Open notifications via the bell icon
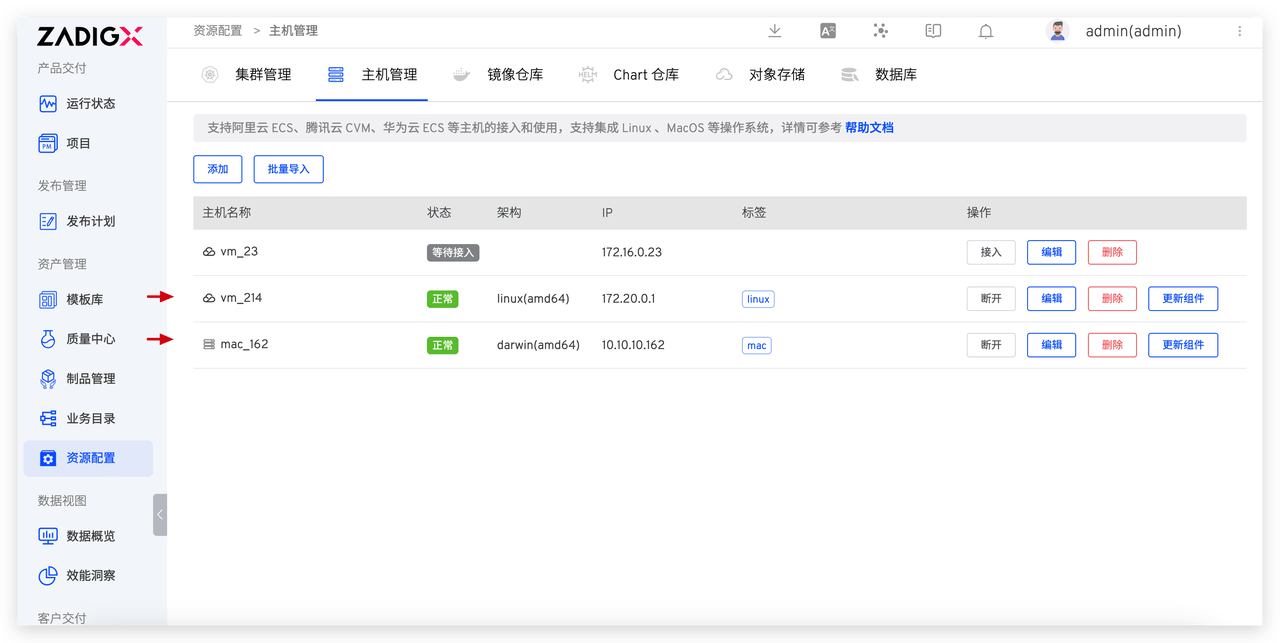The height and width of the screenshot is (643, 1280). (985, 31)
